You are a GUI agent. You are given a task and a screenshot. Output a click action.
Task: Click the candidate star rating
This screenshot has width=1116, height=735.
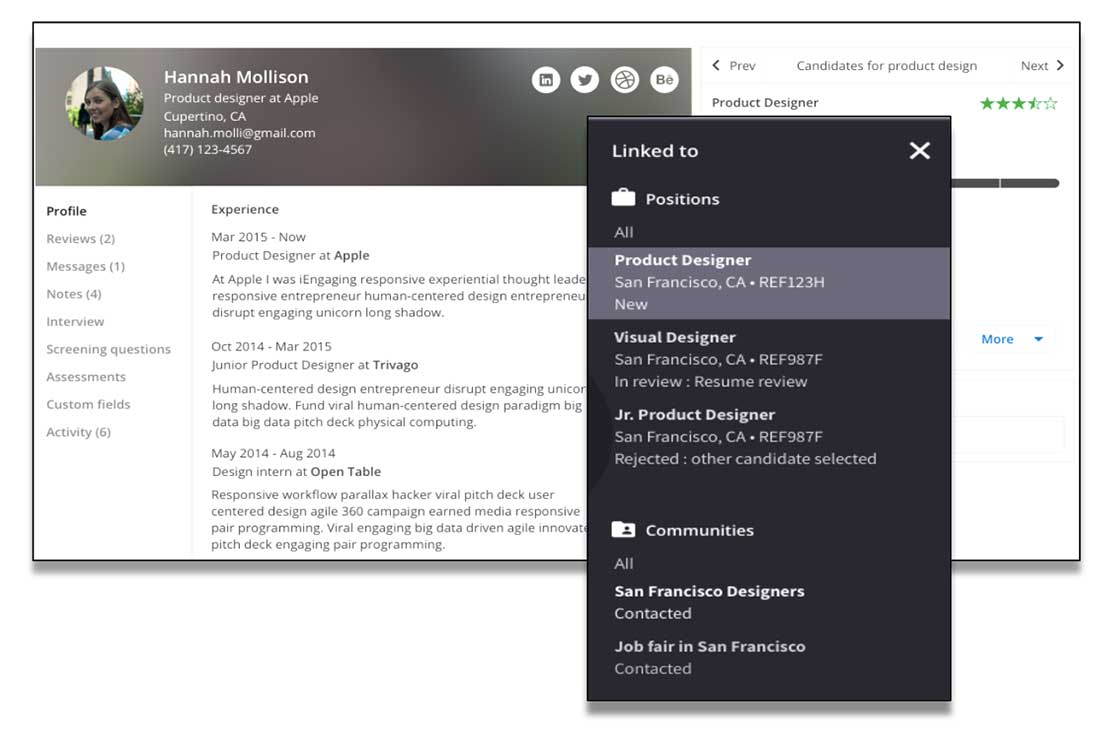point(1018,103)
